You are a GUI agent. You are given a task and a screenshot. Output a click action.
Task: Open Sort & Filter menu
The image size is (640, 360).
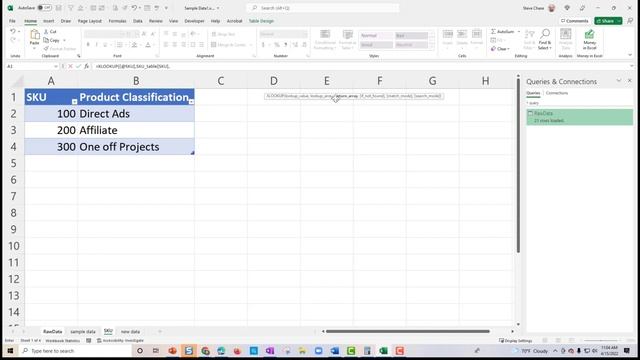click(x=529, y=40)
